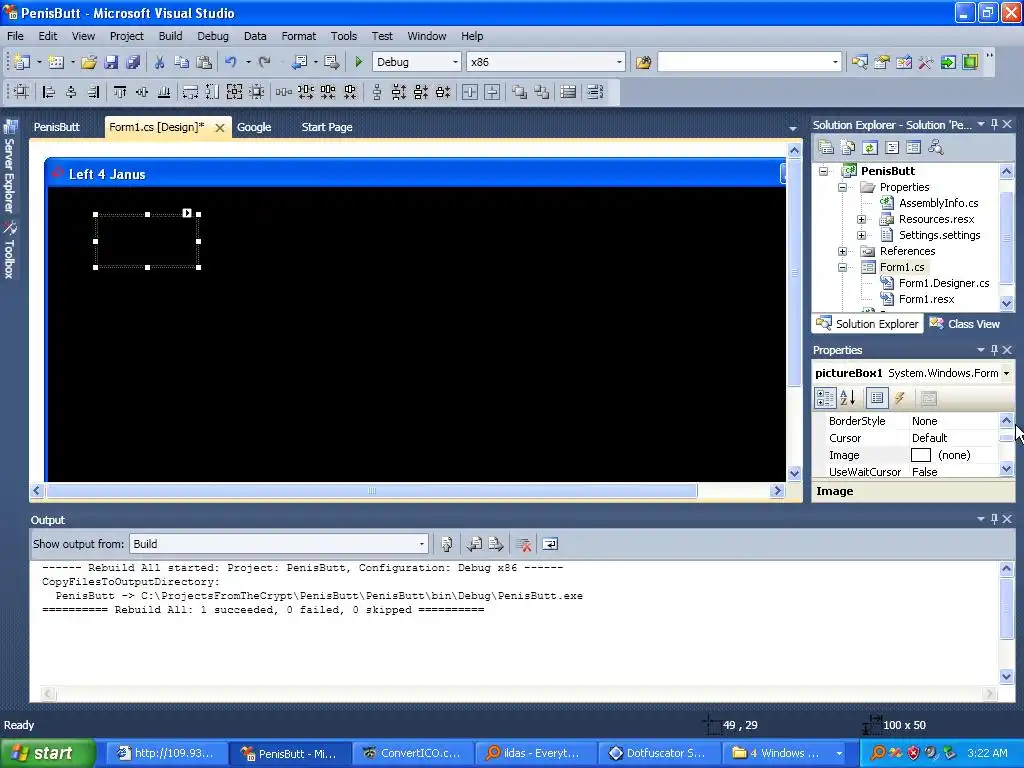Click the Save All toolbar icon
The width and height of the screenshot is (1024, 768).
tap(133, 62)
